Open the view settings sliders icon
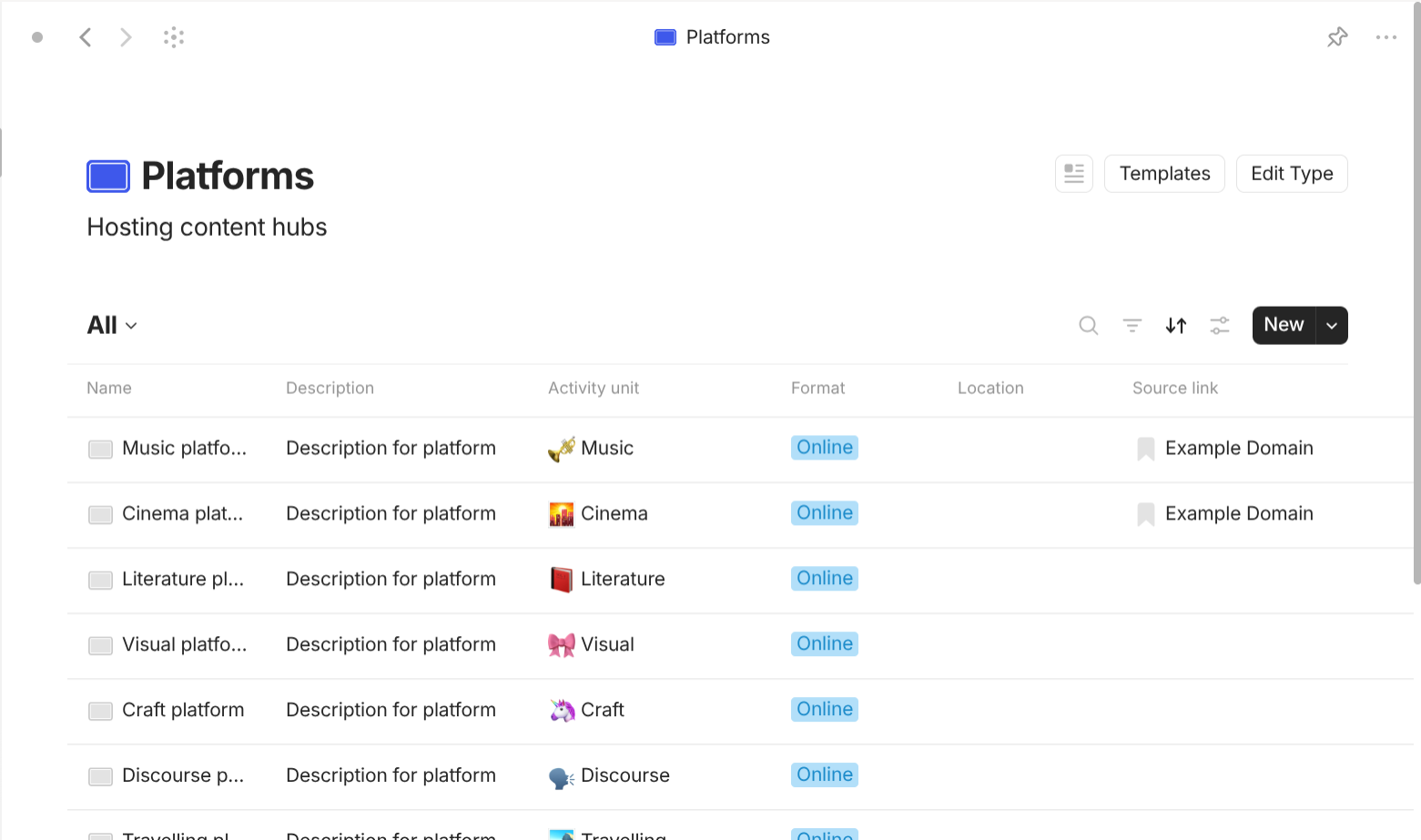This screenshot has height=840, width=1421. [1220, 325]
